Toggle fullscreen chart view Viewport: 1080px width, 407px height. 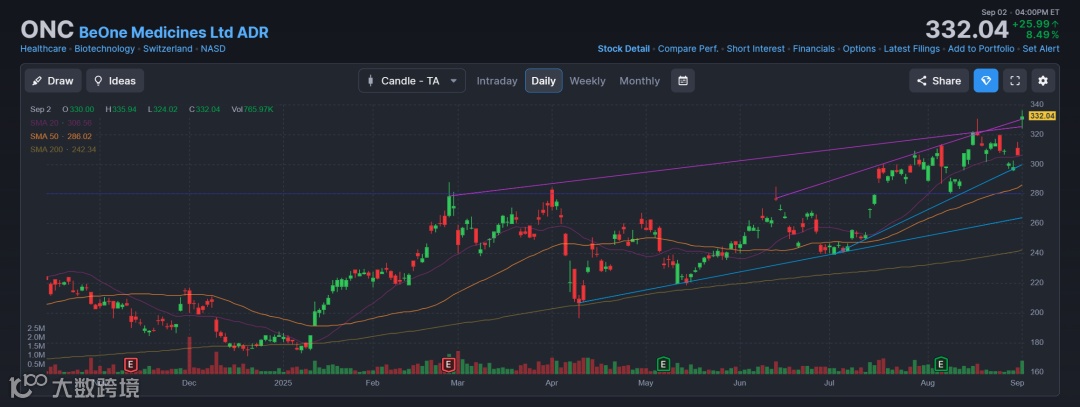click(1015, 81)
